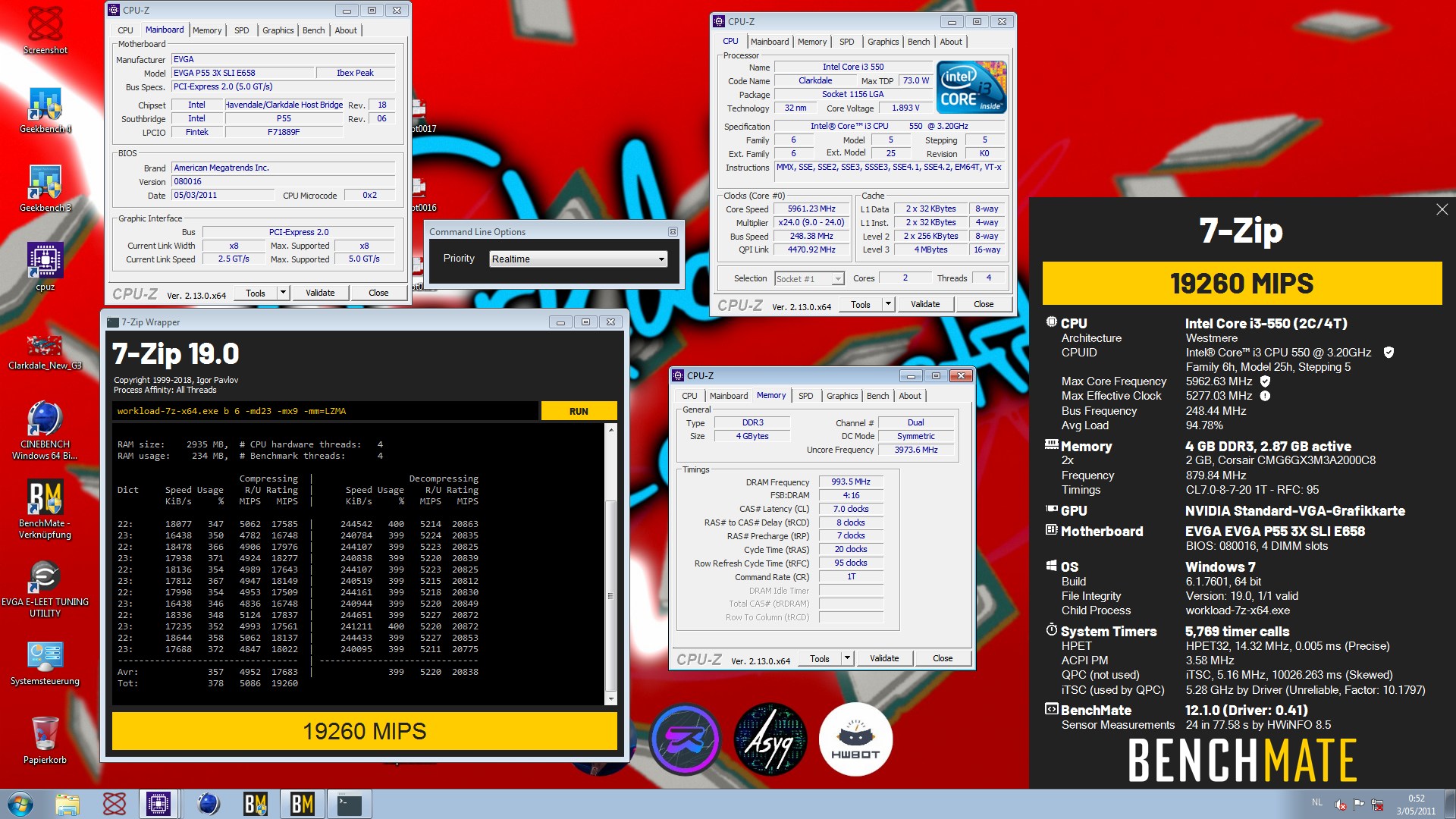
Task: Open the console window taskbar icon
Action: click(350, 804)
